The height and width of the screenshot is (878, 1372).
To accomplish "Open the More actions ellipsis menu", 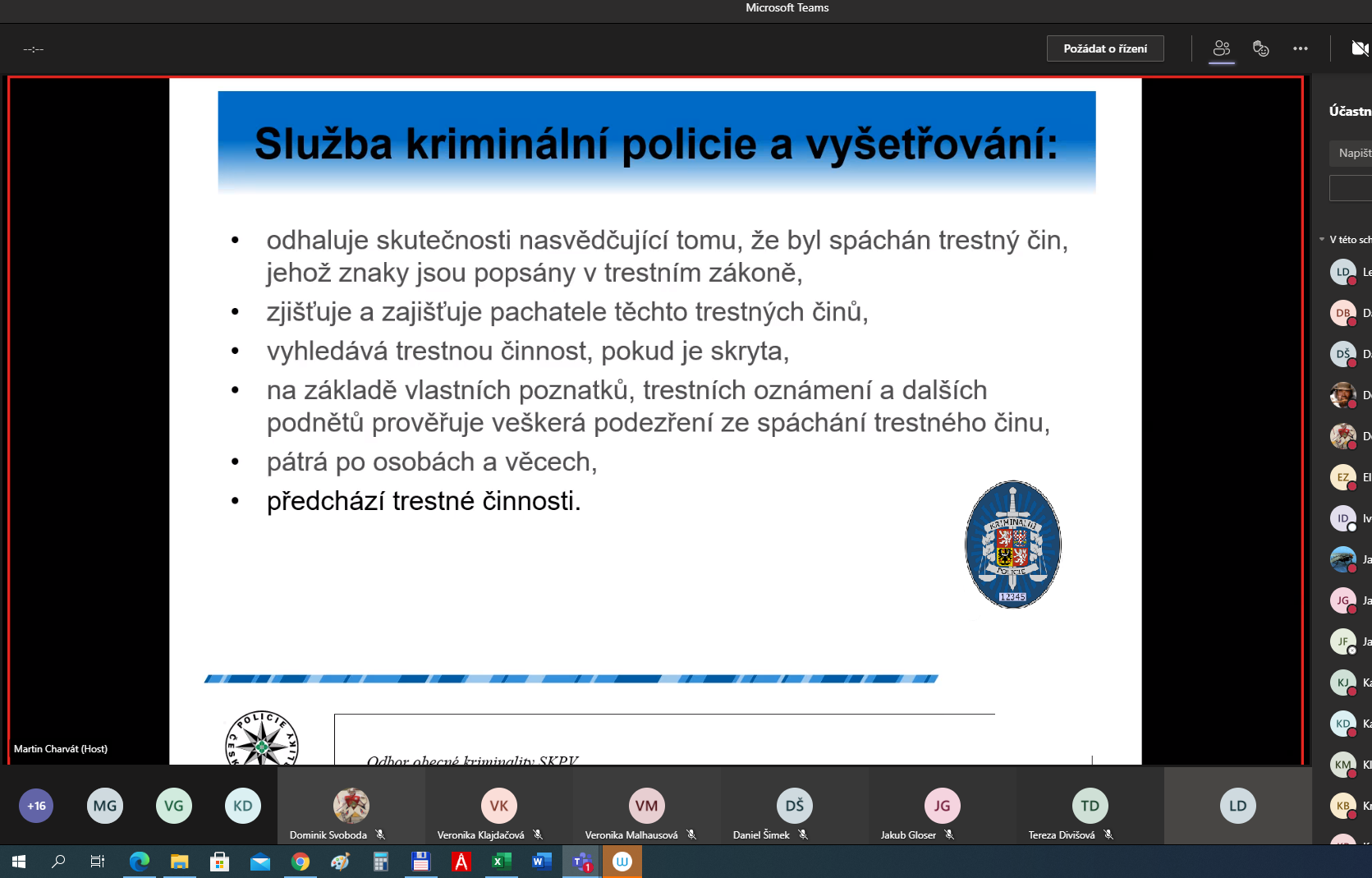I will [x=1301, y=48].
